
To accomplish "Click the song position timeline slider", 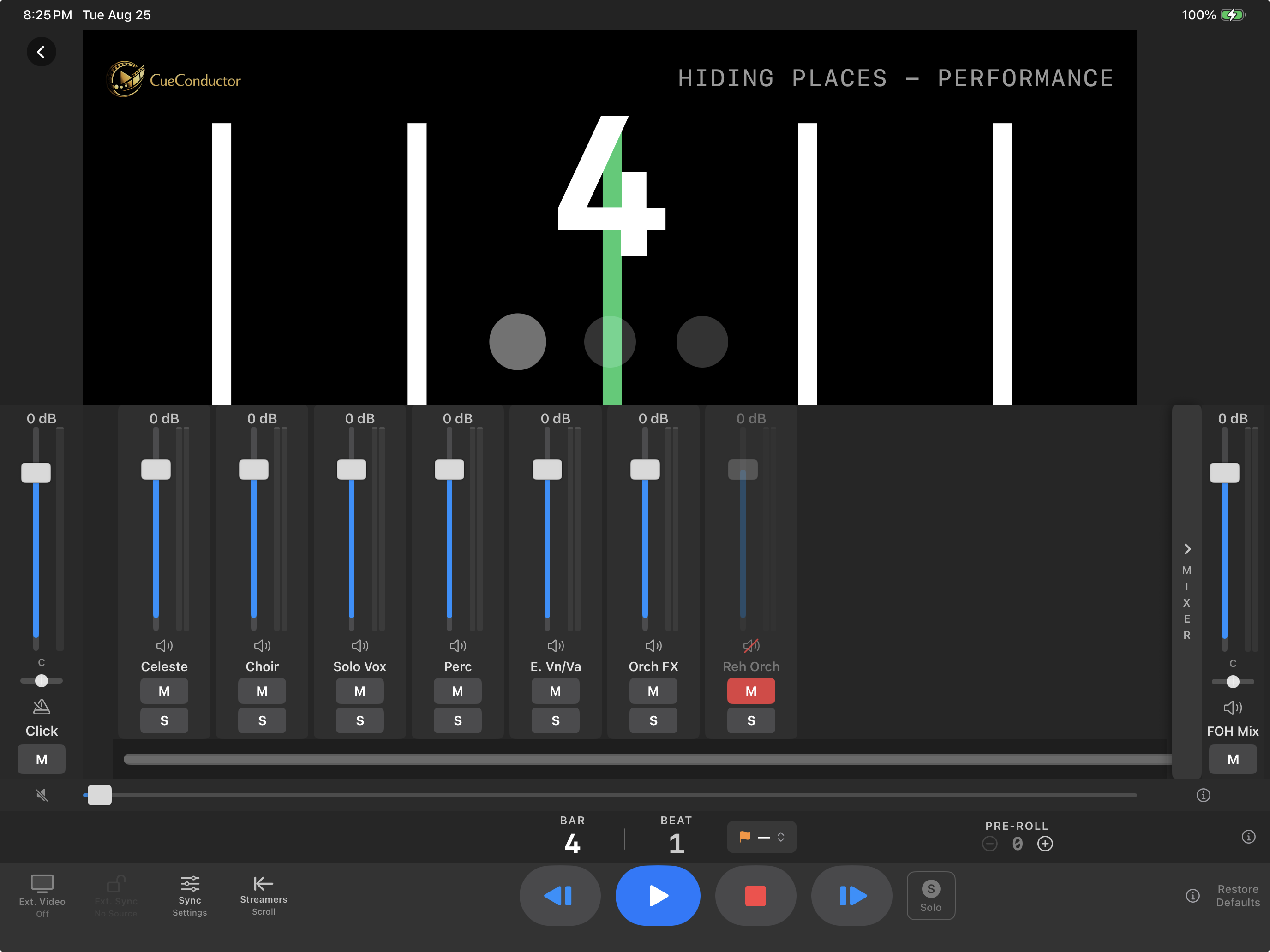I will pyautogui.click(x=611, y=795).
